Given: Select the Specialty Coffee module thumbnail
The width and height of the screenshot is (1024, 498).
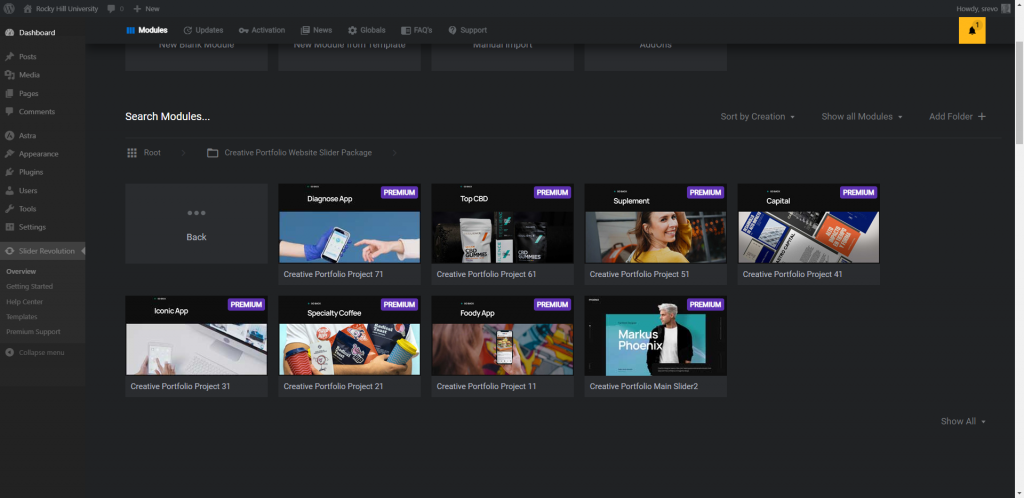Looking at the screenshot, I should 349,335.
